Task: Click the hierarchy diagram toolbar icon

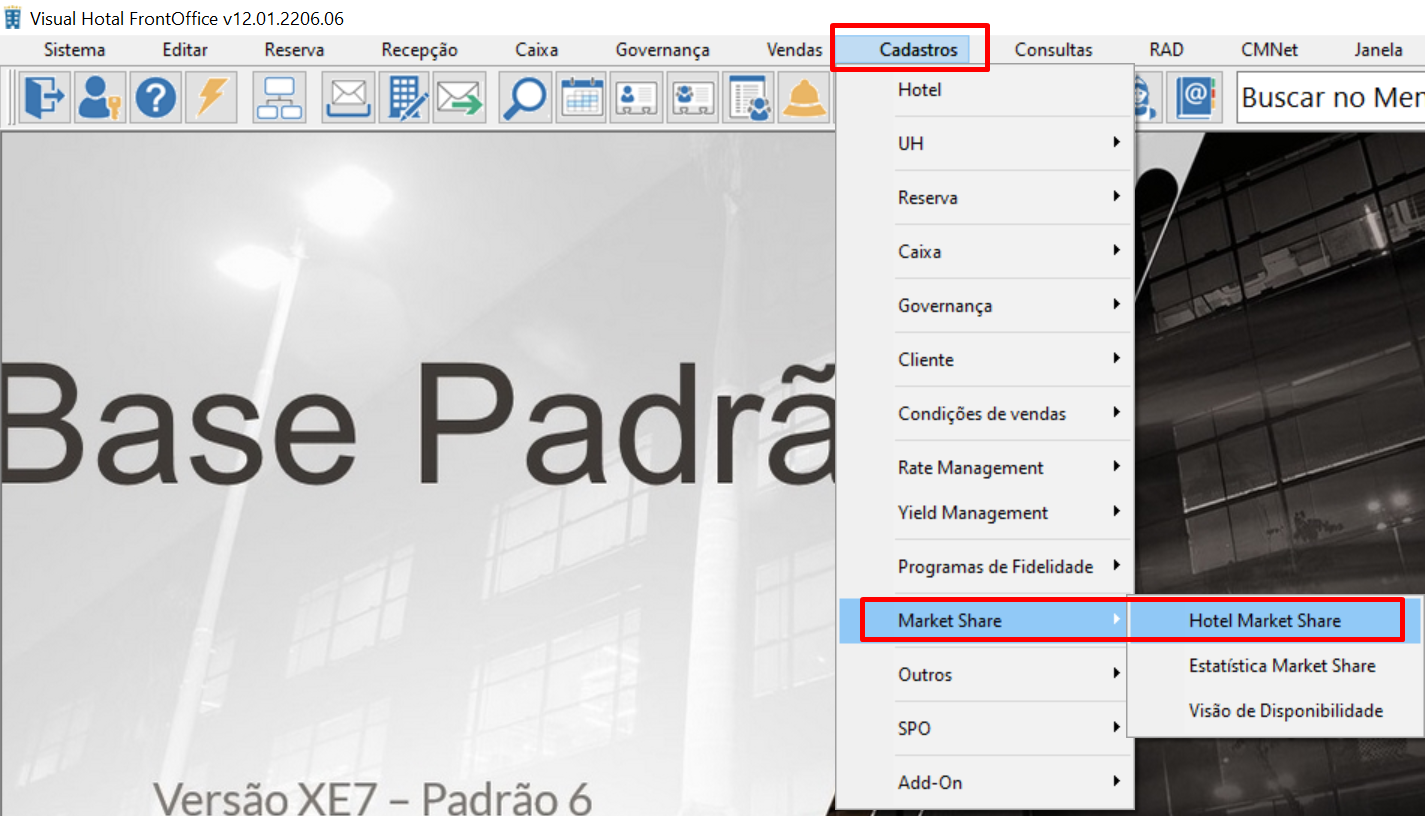Action: click(x=280, y=98)
